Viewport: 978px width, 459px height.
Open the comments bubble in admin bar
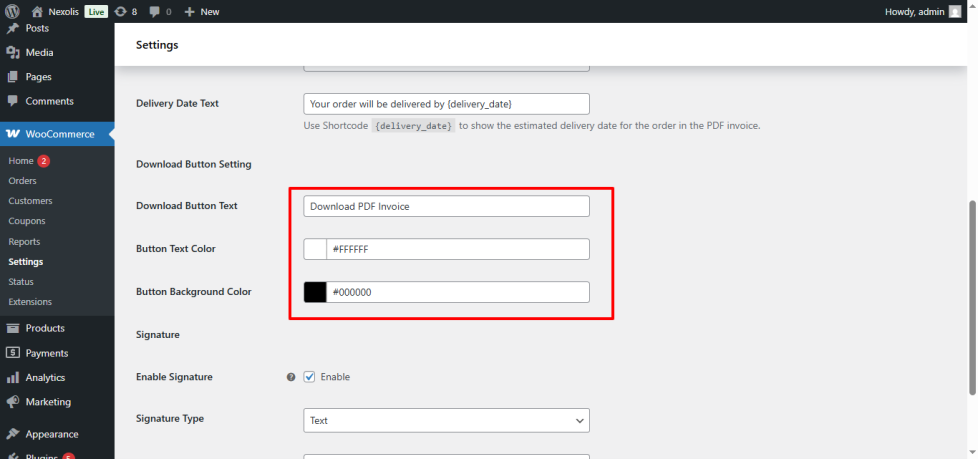tap(155, 11)
